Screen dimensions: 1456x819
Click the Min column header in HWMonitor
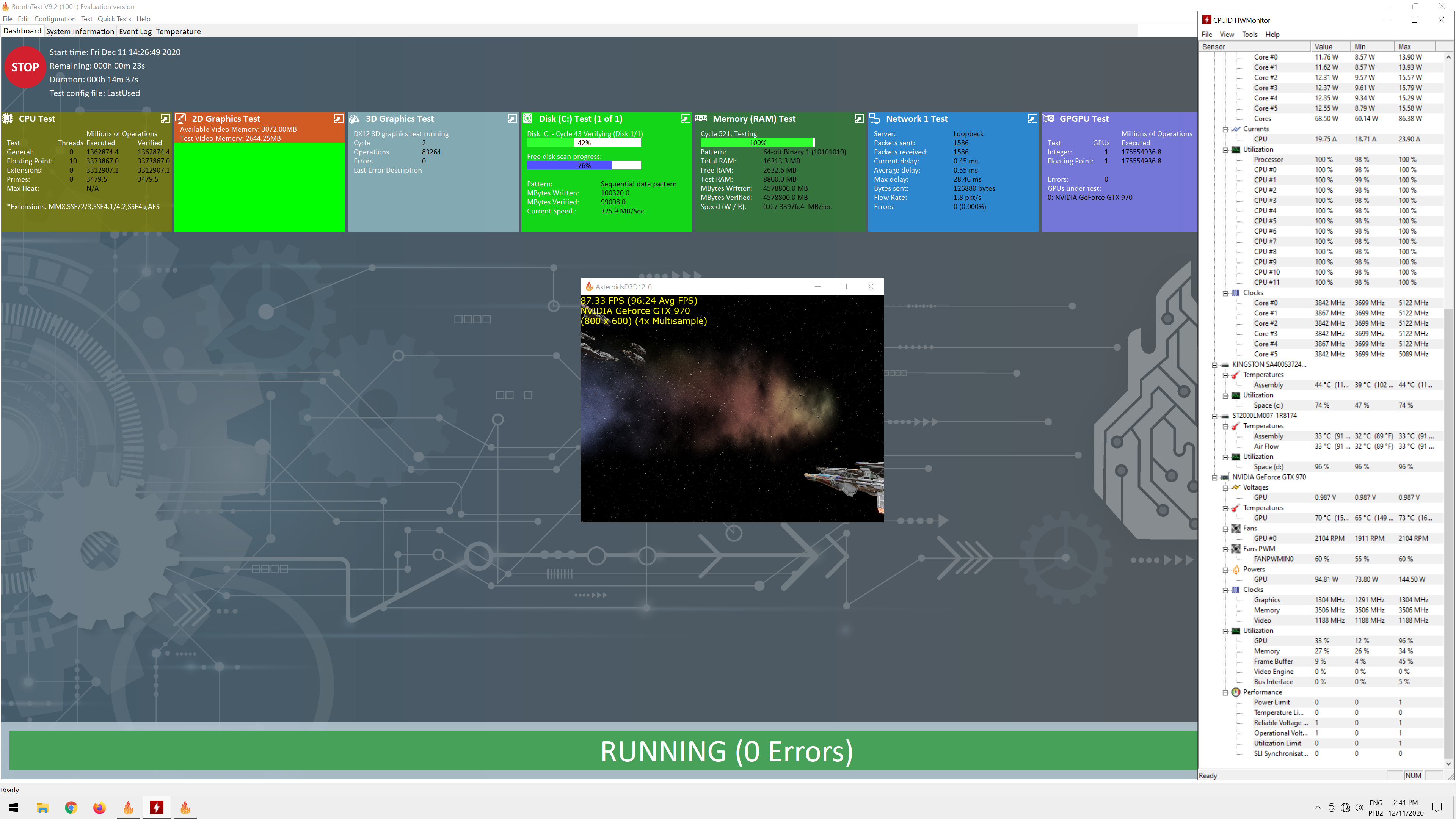pos(1372,46)
